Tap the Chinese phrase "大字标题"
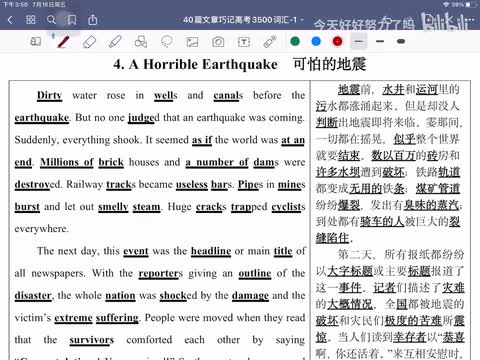480x360 pixels. pyautogui.click(x=350, y=271)
